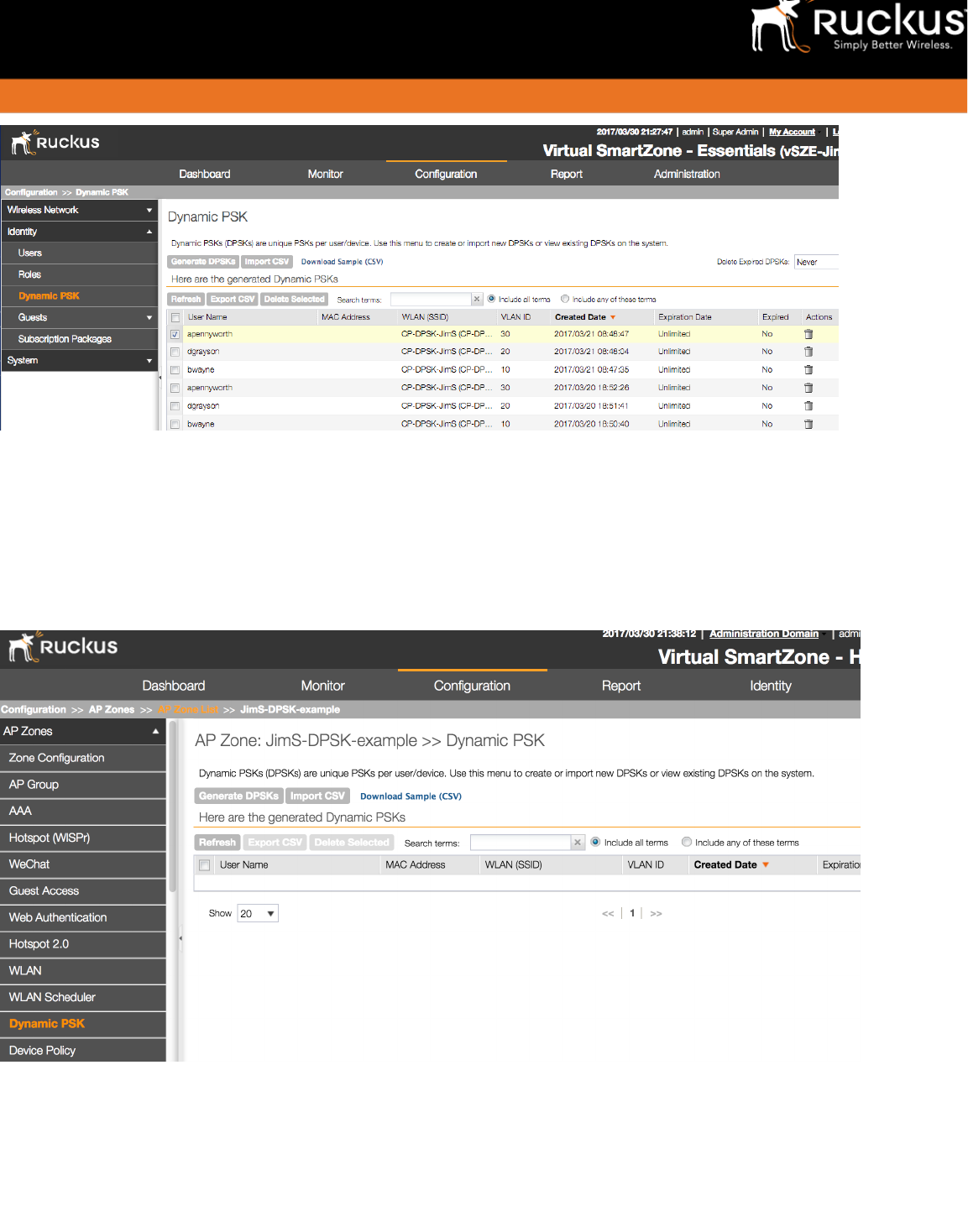The height and width of the screenshot is (1232, 968).
Task: Delete the apennyworth DPSK created 2017/03/21 08:48:47
Action: coord(808,334)
